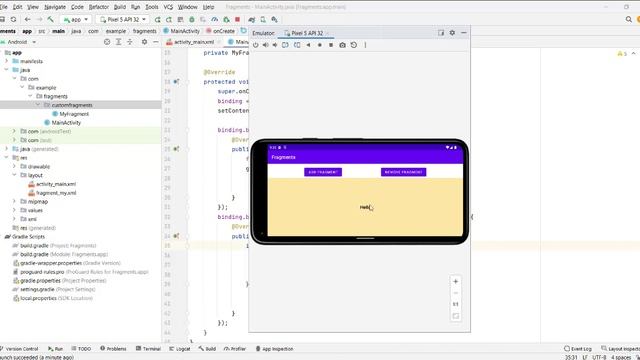Expand the mipmap folder
This screenshot has height=360, width=640.
[14, 201]
